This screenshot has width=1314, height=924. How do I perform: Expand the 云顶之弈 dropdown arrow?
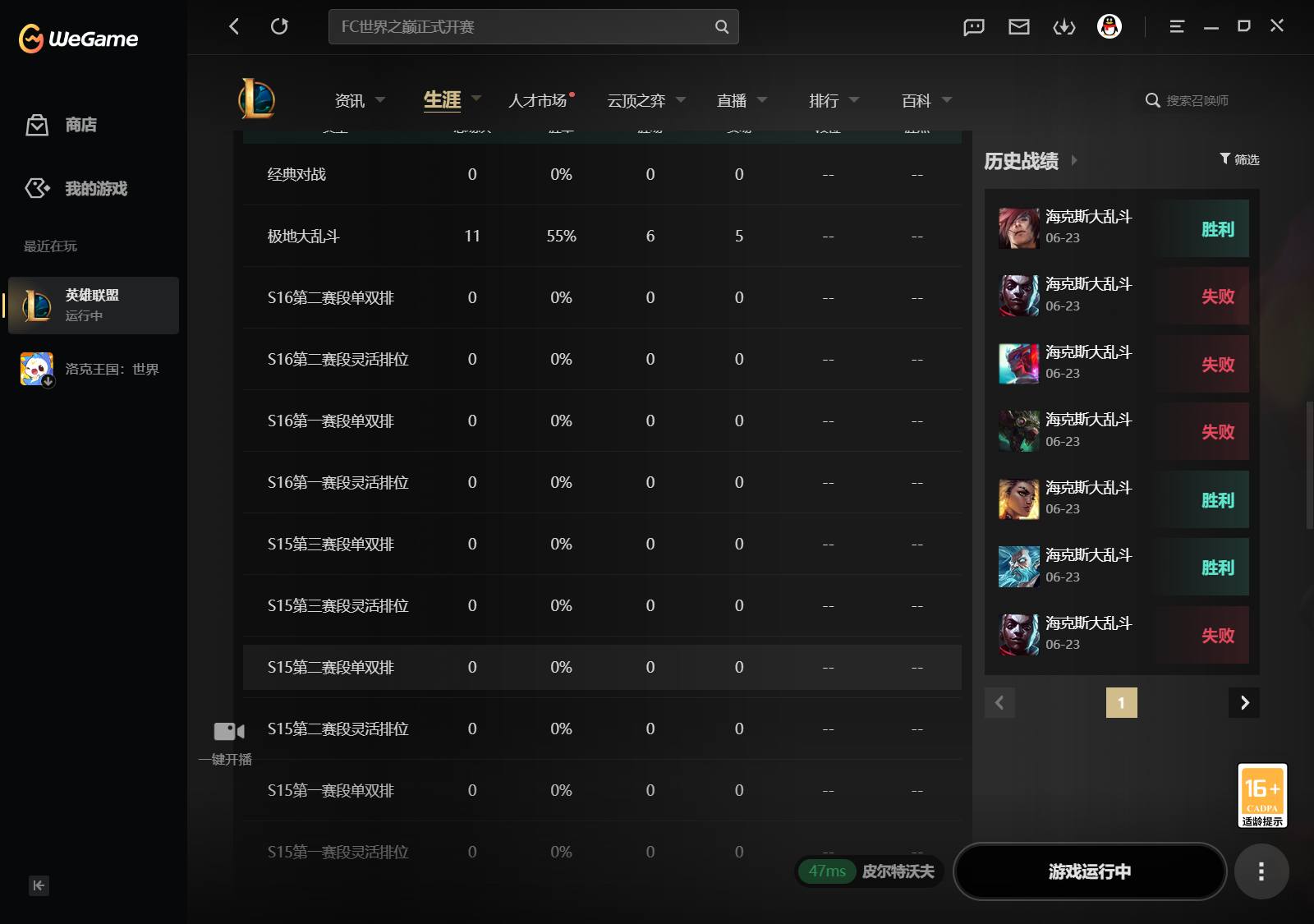tap(681, 100)
